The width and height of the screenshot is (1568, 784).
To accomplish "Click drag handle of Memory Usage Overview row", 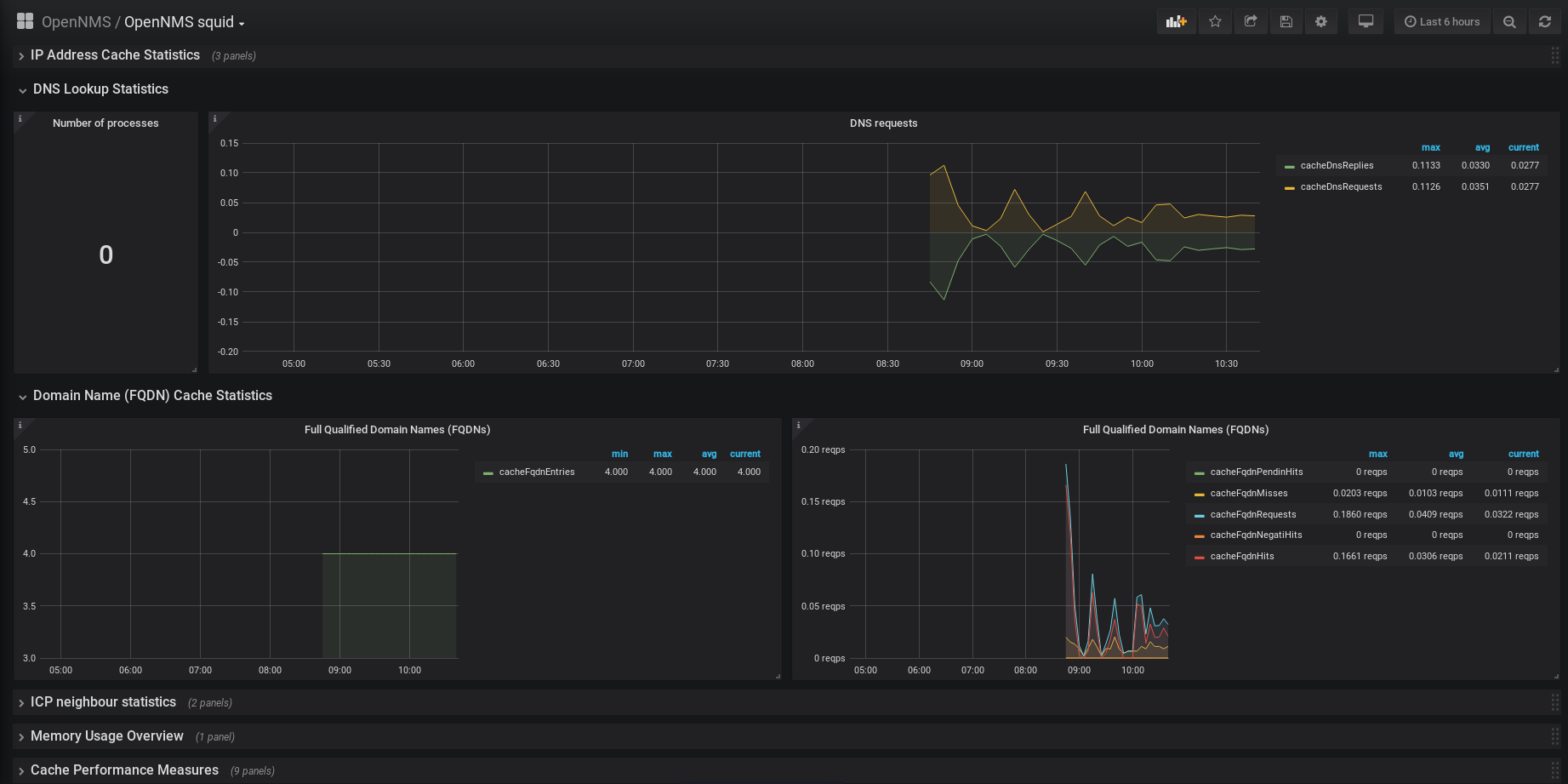I will tap(1555, 736).
